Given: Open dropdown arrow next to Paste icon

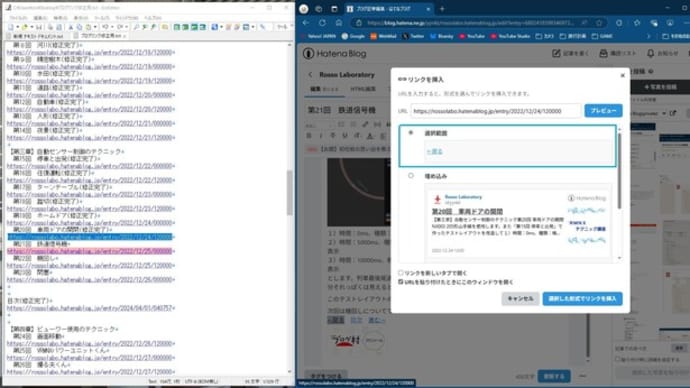Looking at the screenshot, I should (94, 27).
